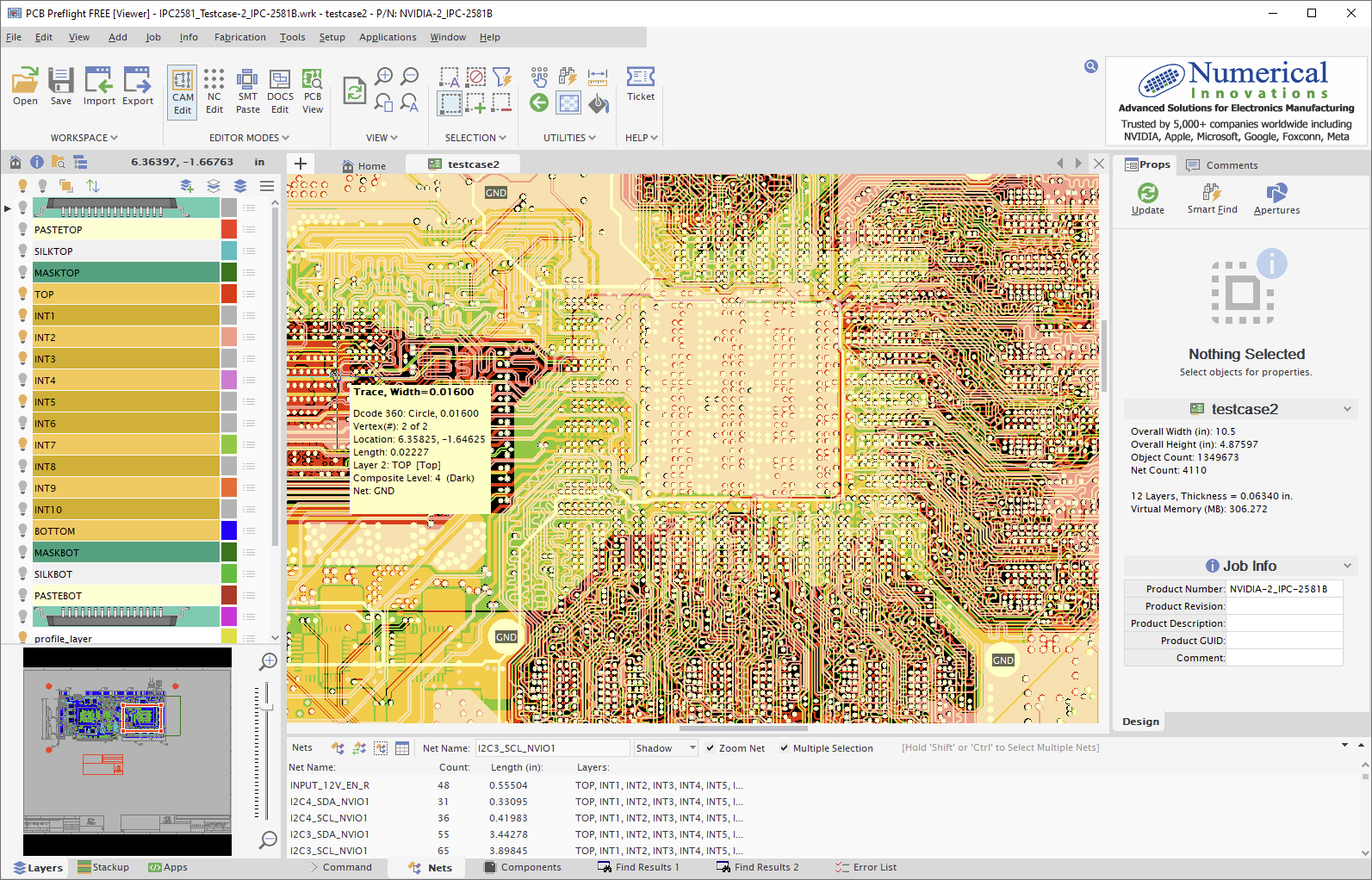Expand the SELECTION group dropdown
1372x880 pixels.
coord(475,138)
